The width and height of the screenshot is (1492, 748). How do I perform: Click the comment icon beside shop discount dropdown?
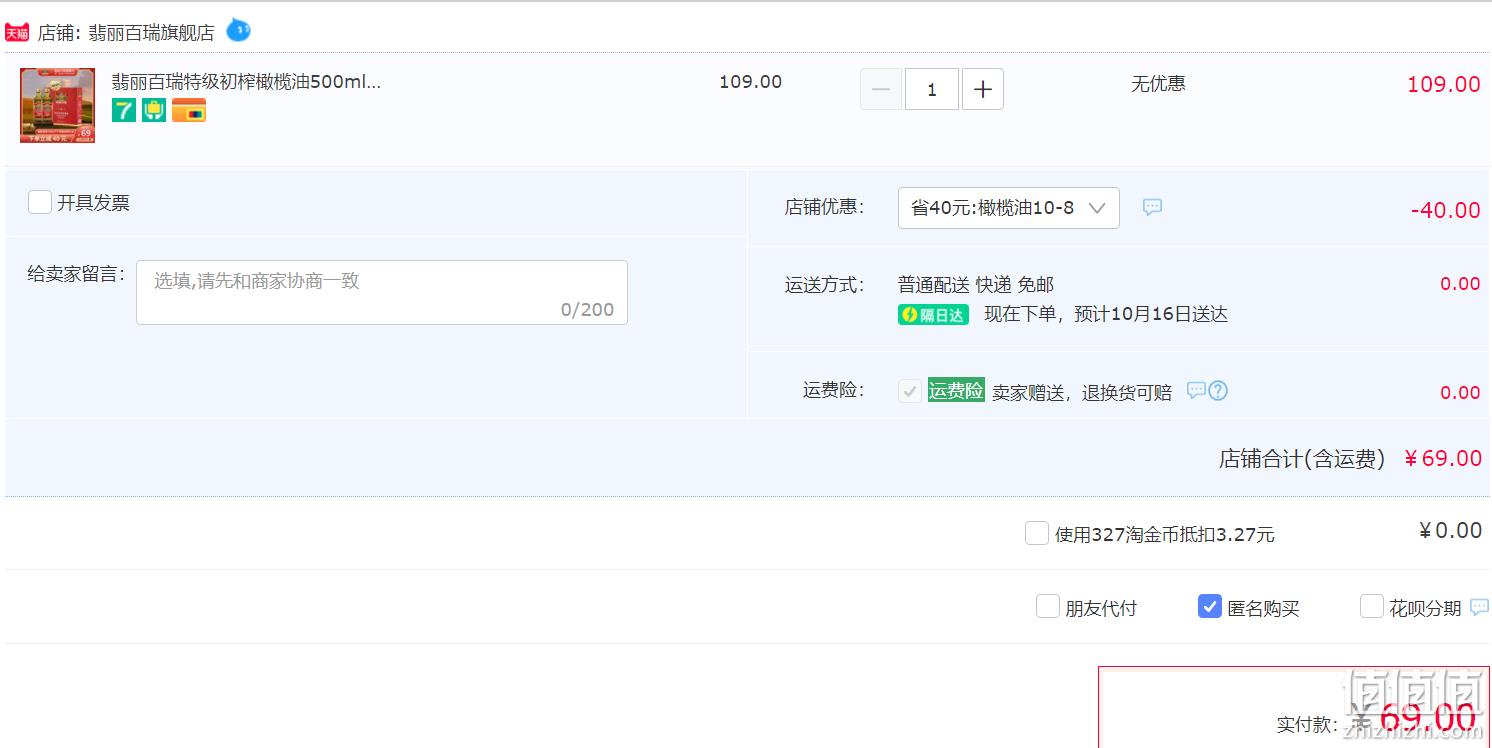coord(1153,207)
